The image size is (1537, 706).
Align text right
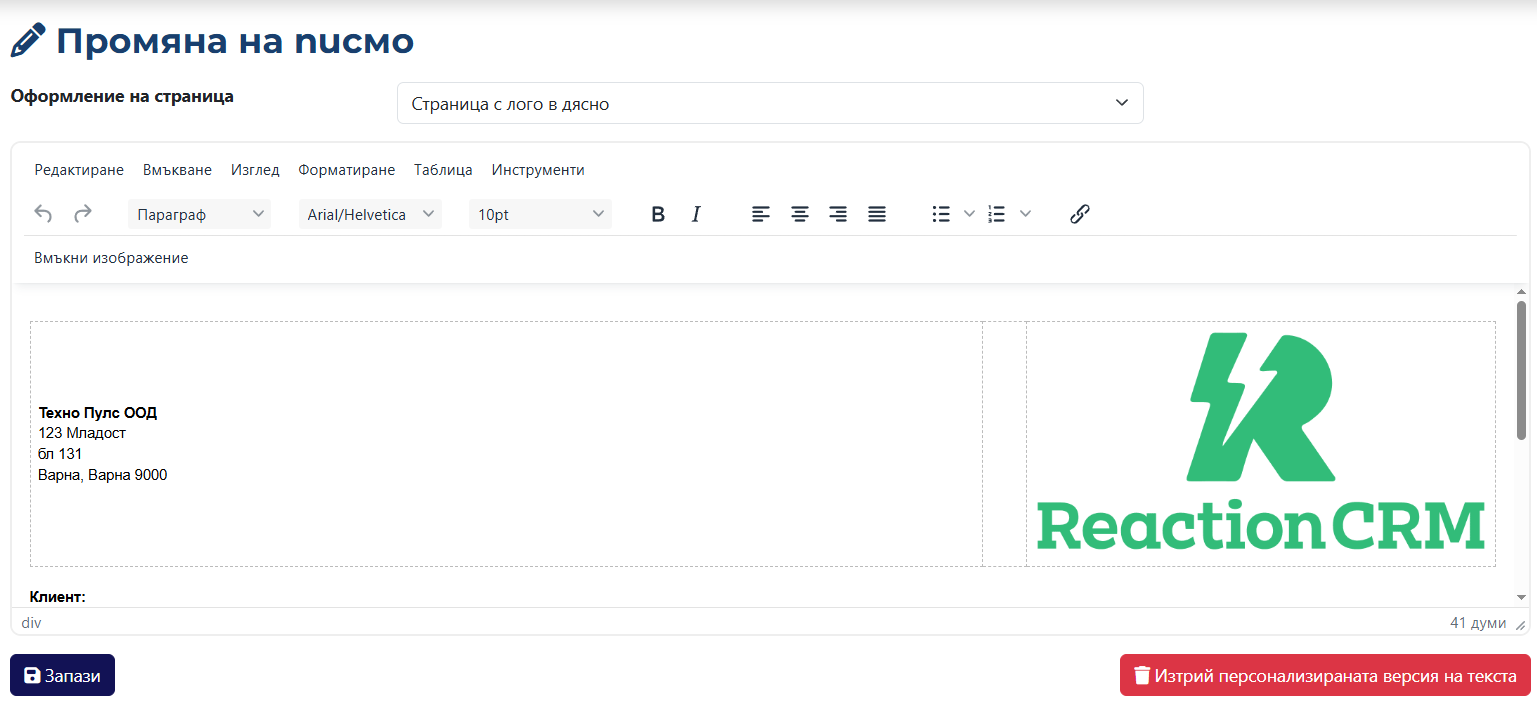coord(838,214)
